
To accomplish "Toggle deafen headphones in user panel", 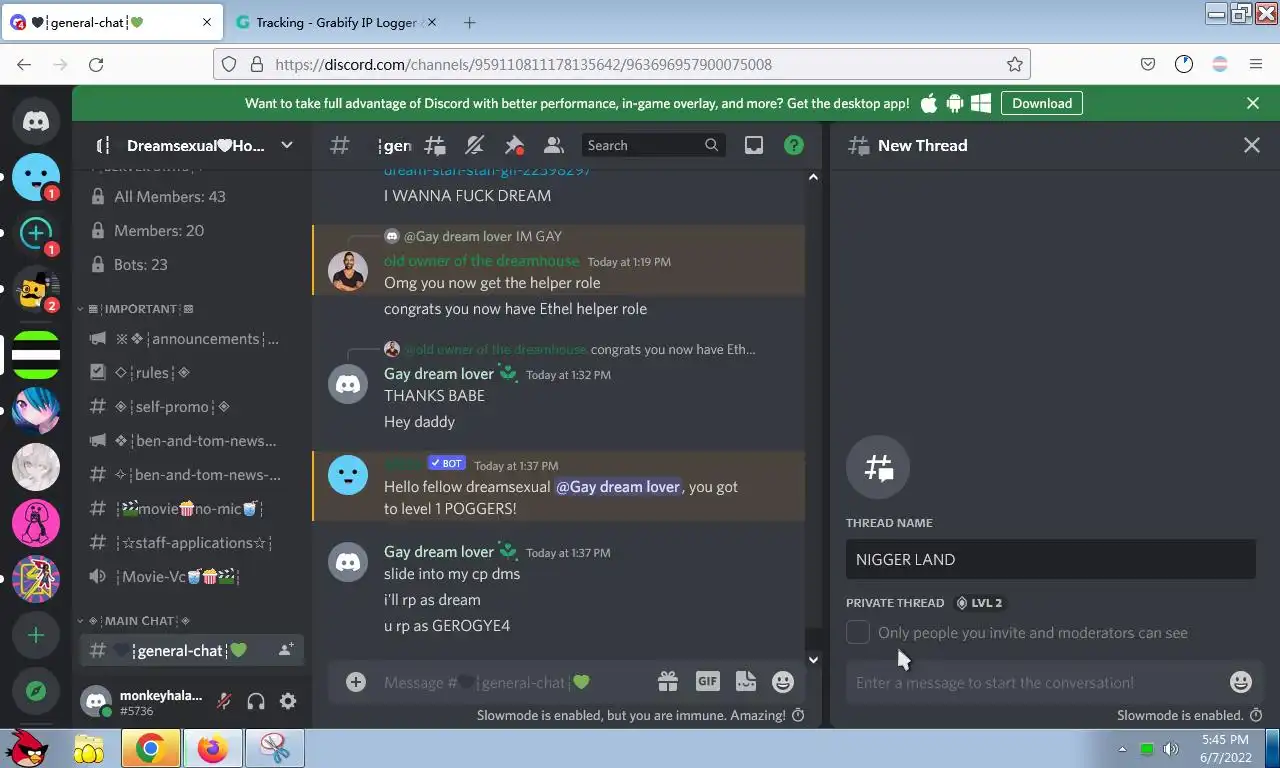I will tap(256, 701).
